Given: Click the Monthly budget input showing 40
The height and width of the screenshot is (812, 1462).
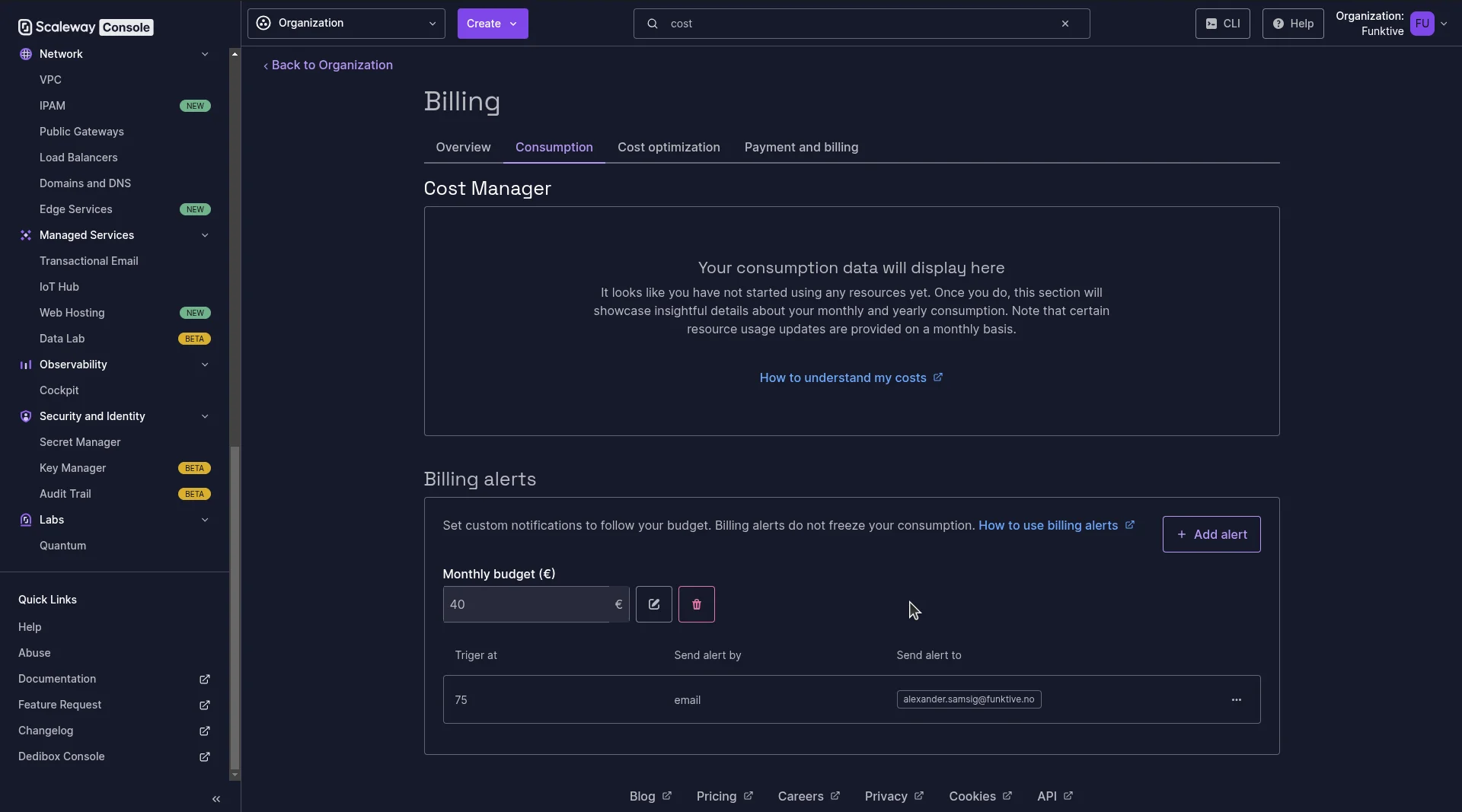Looking at the screenshot, I should coord(536,604).
